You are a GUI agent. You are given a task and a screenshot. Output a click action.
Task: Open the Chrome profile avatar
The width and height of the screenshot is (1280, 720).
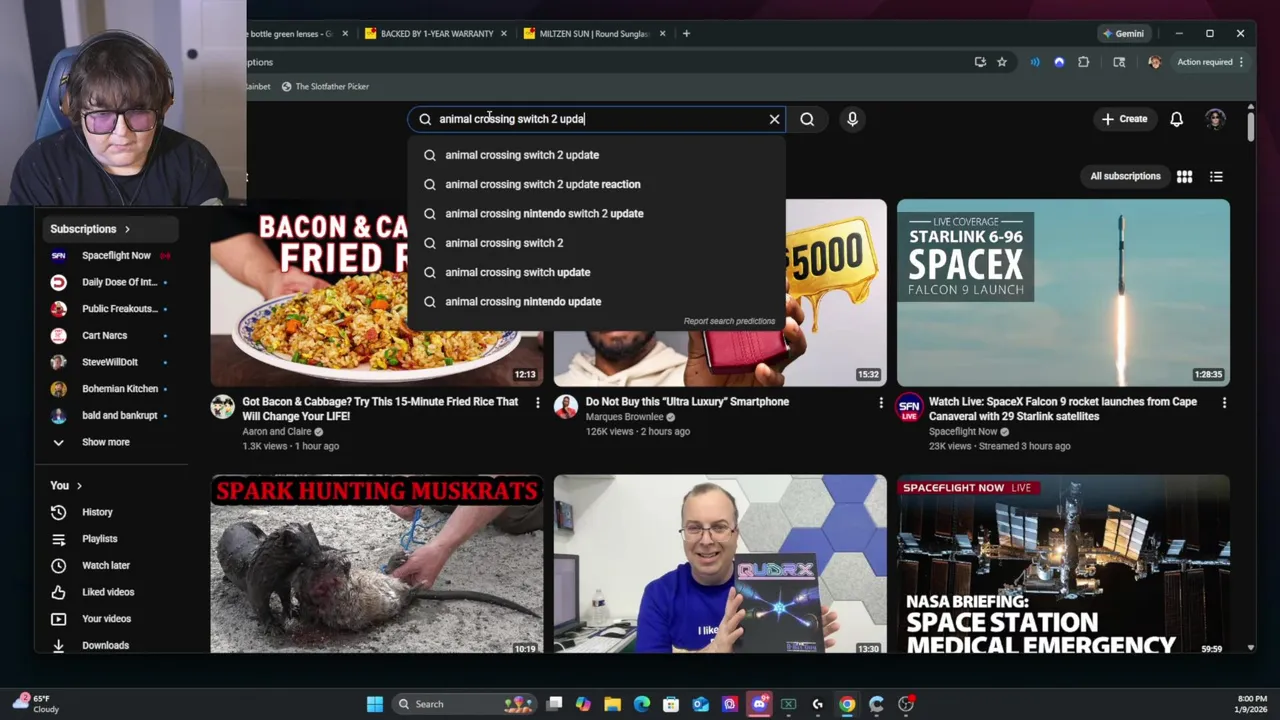(1155, 62)
